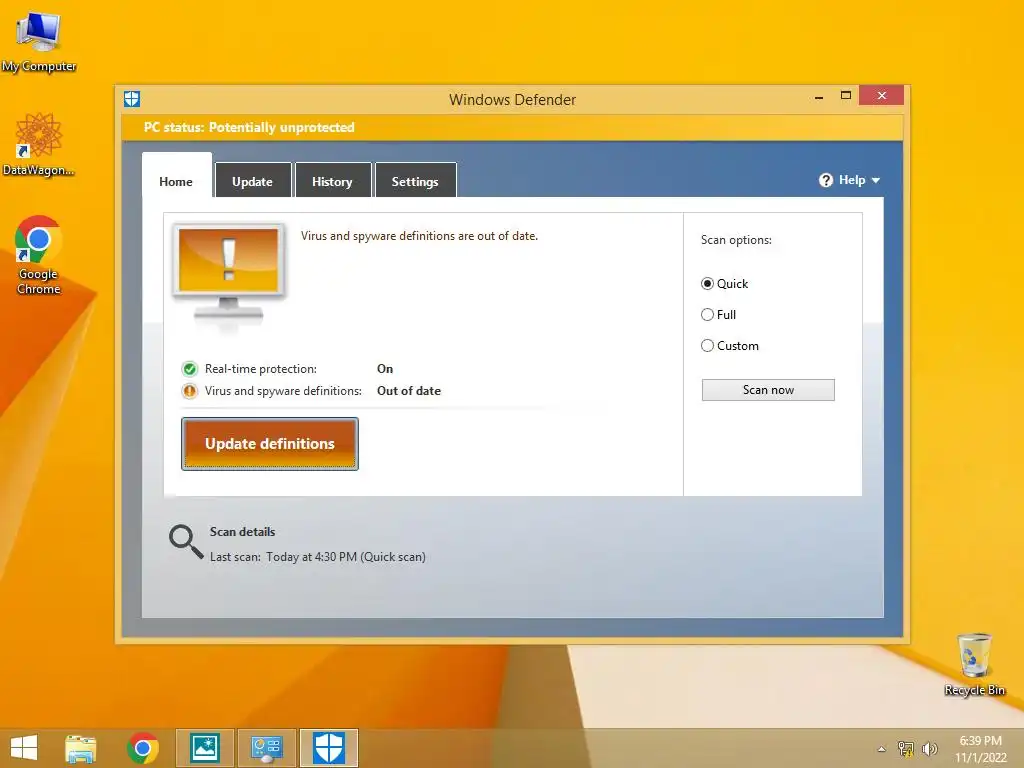The image size is (1024, 768).
Task: Click the Windows Defender taskbar icon
Action: (328, 748)
